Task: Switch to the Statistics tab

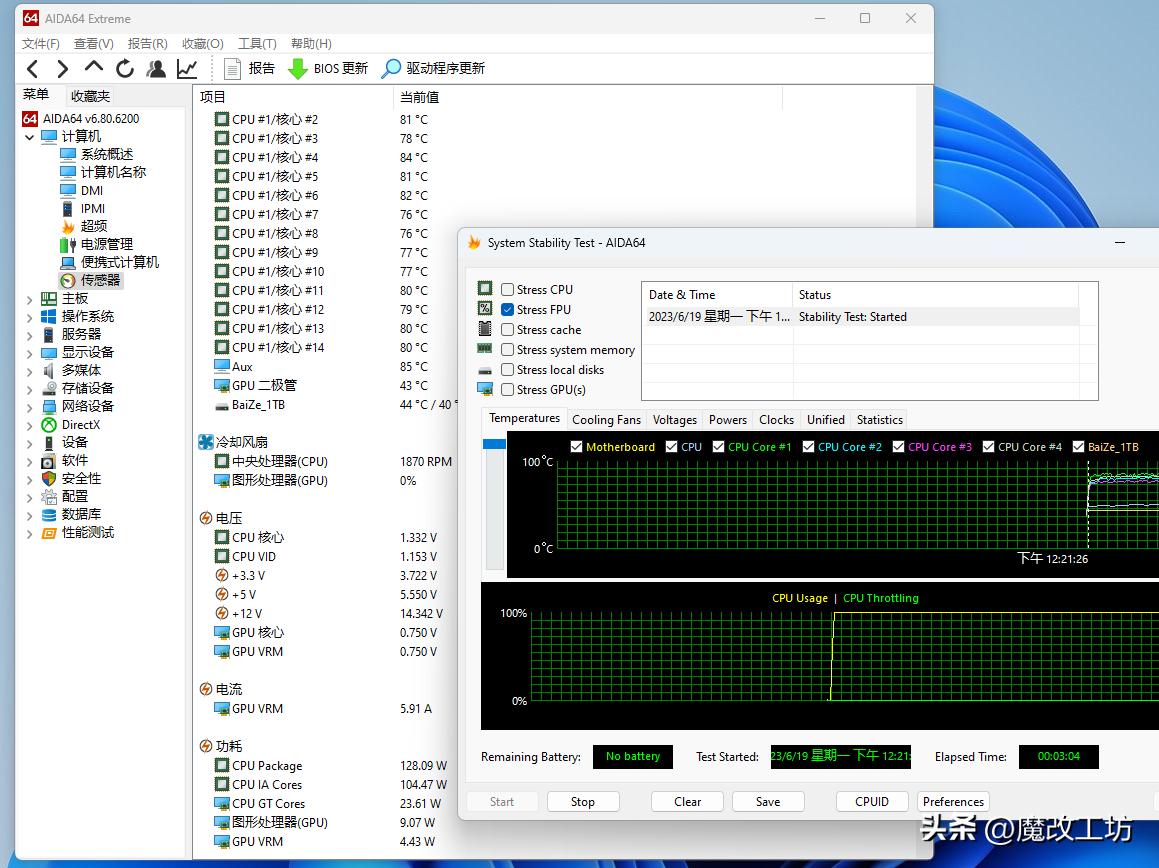Action: point(879,419)
